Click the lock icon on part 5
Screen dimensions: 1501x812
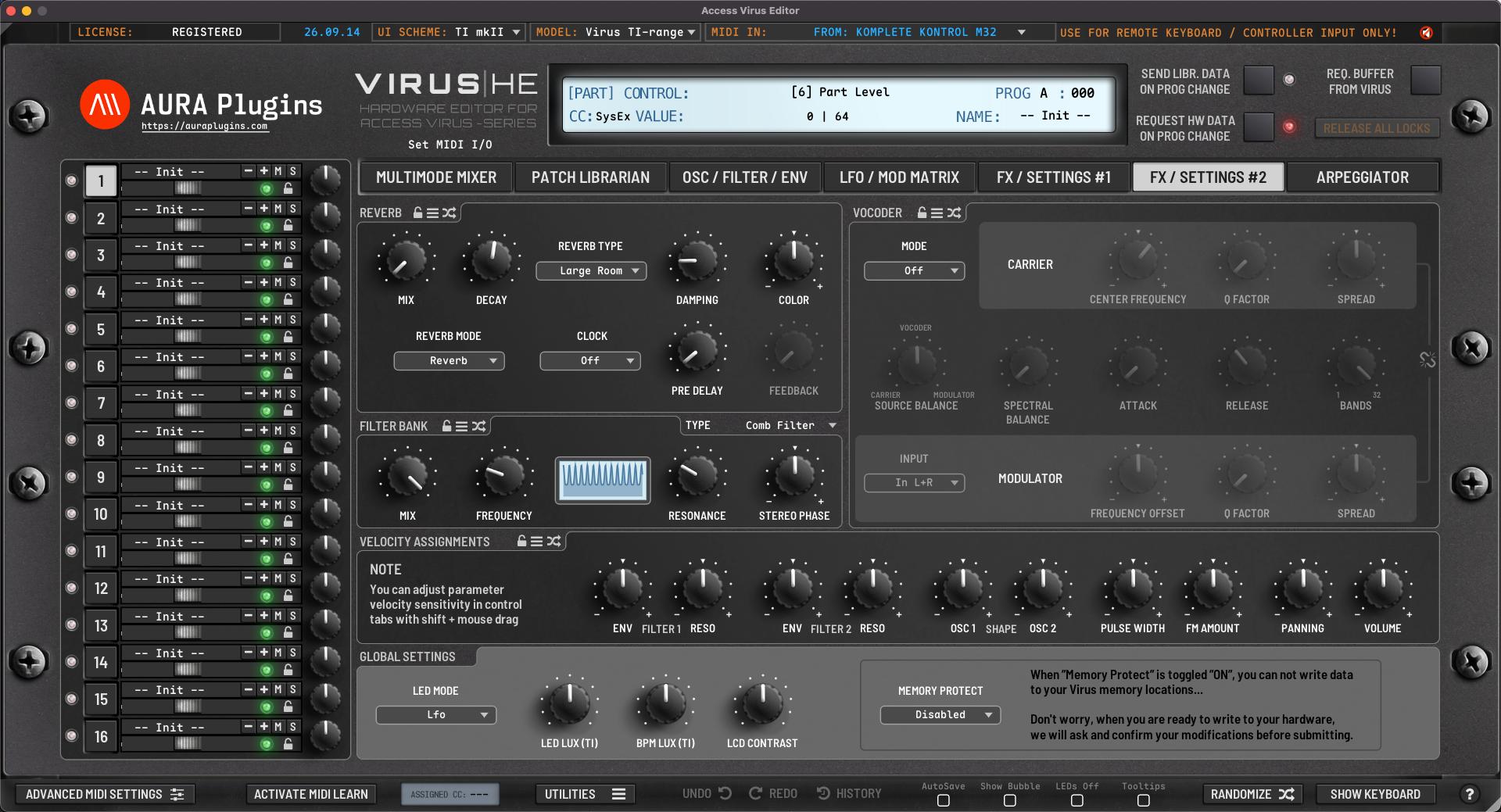point(288,337)
